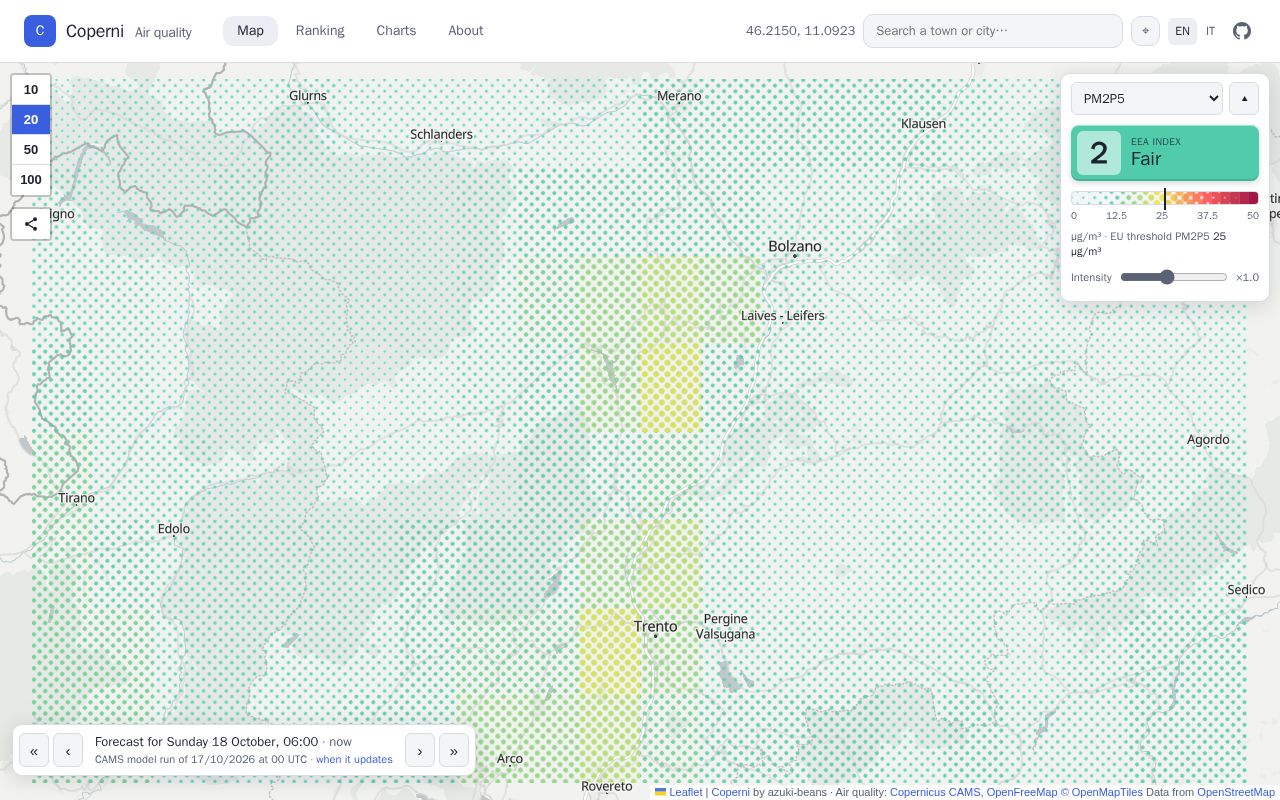Collapse the pollutant panel with the triangle button
Viewport: 1280px width, 800px height.
(1244, 98)
